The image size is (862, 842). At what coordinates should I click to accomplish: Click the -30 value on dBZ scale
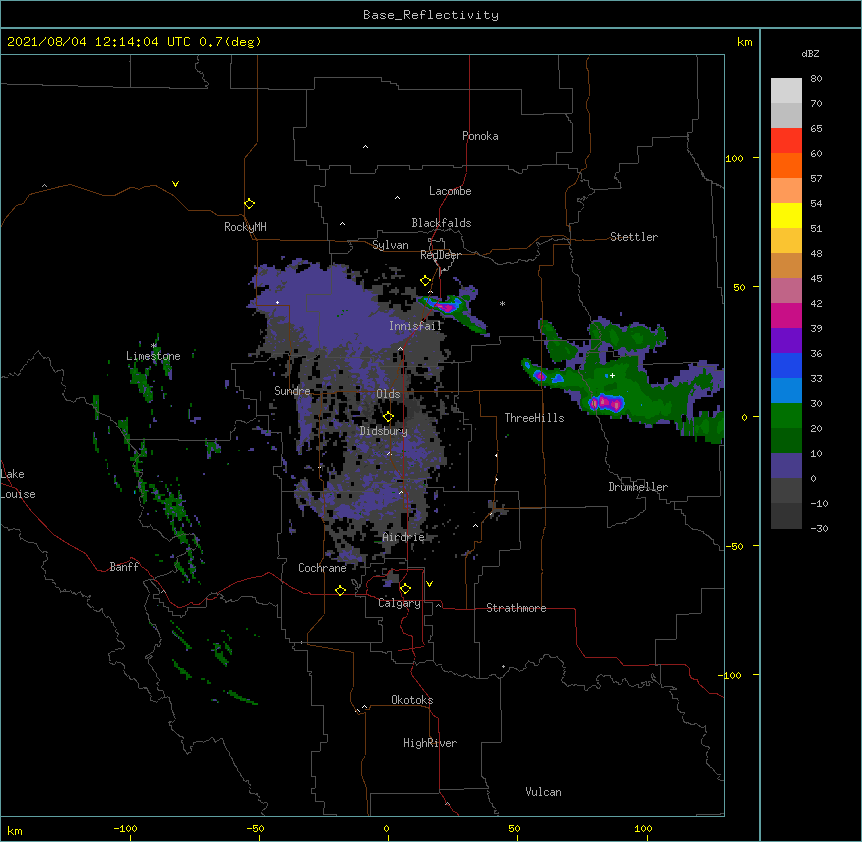click(819, 528)
